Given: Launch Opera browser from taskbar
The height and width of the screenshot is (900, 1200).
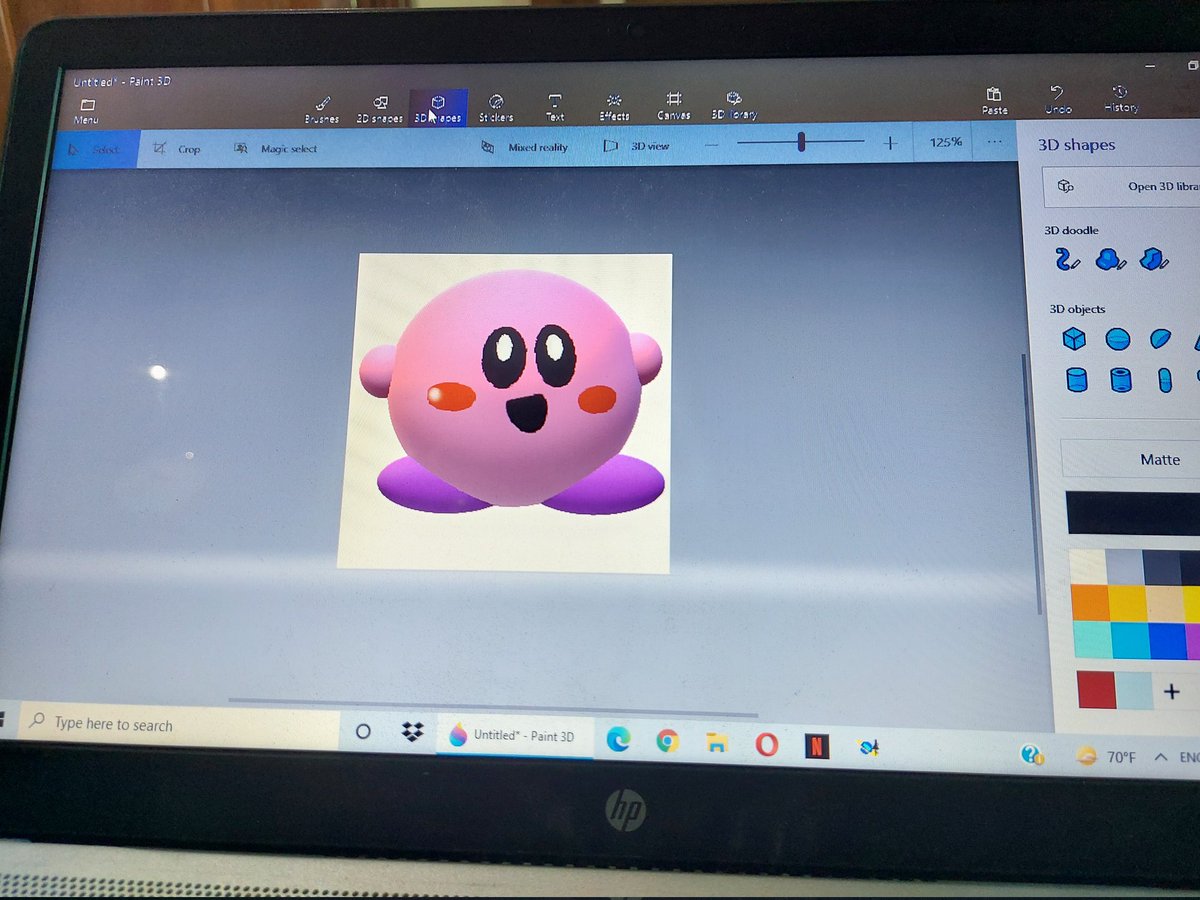Looking at the screenshot, I should (767, 744).
